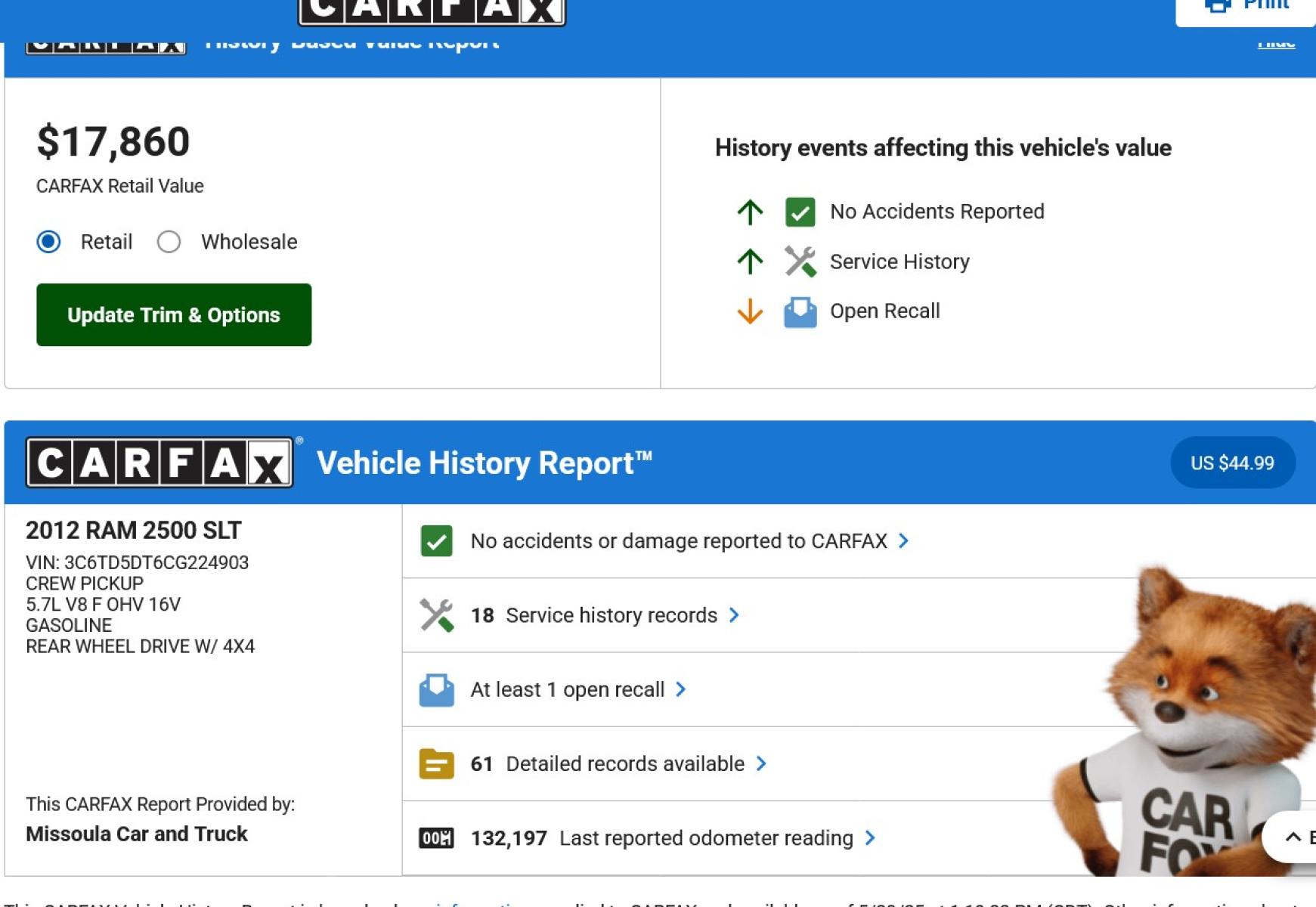Click the REAR WHEEL DRIVE W/ 4X4 text

tap(141, 646)
